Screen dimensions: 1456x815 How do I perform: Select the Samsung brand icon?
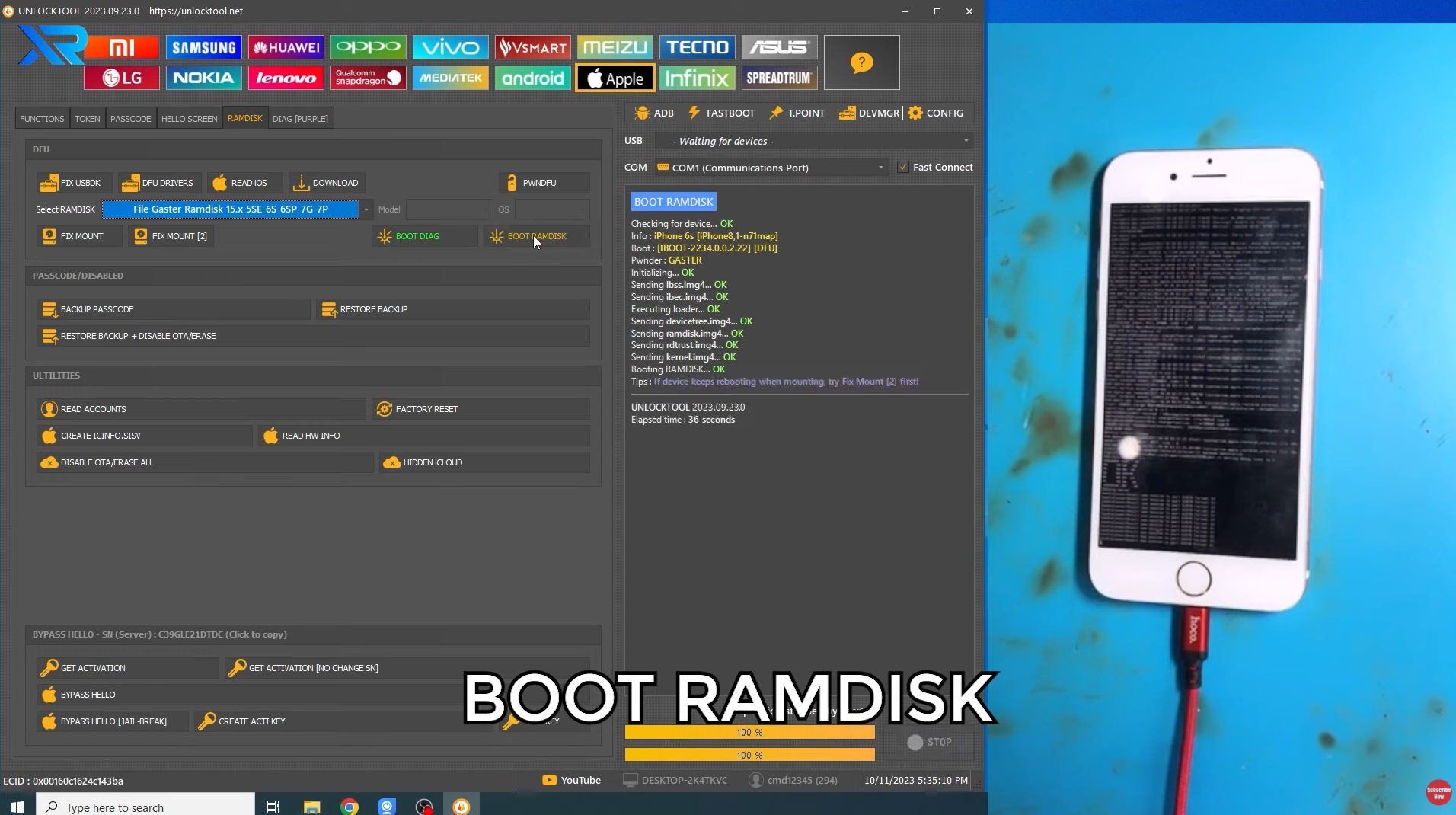click(x=203, y=47)
